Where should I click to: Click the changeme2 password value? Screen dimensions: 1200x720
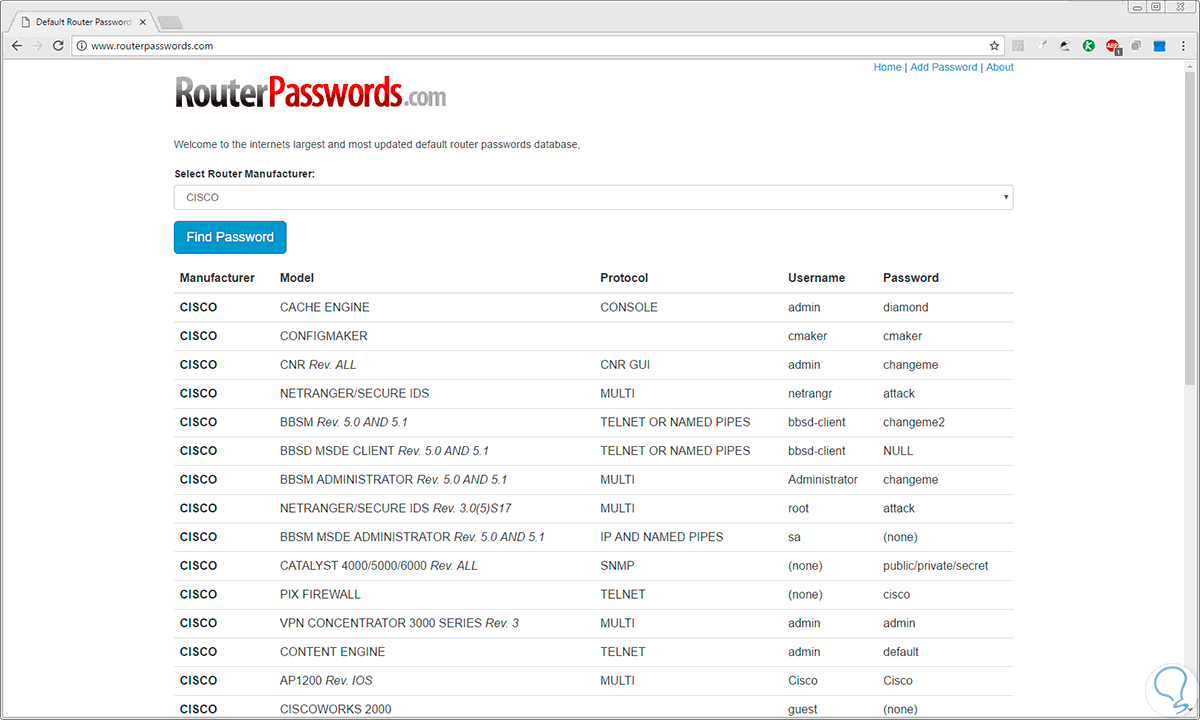[x=914, y=422]
